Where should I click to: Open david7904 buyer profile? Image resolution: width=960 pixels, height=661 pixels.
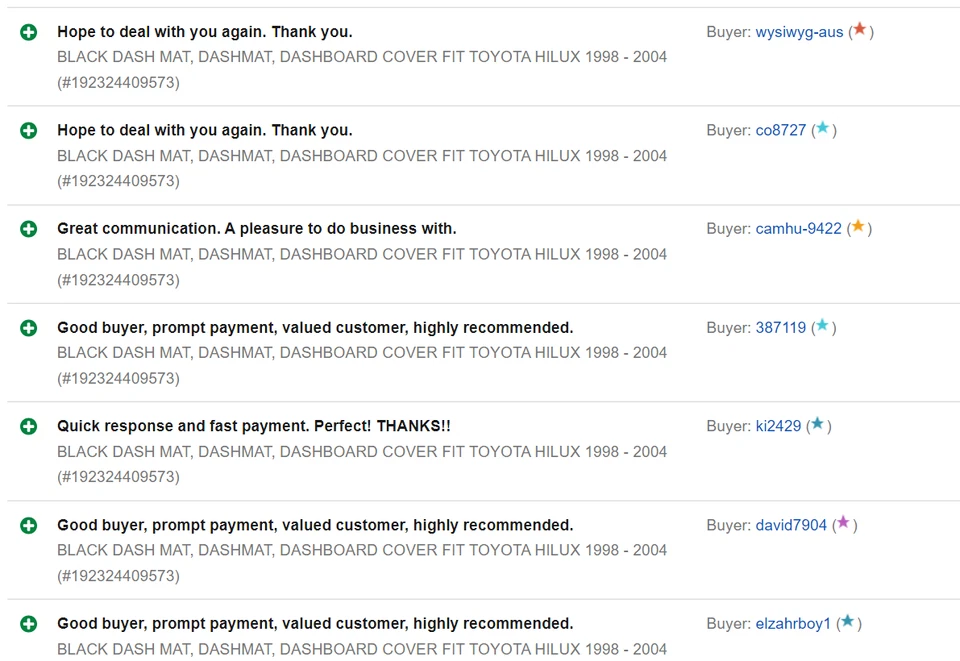(x=791, y=525)
